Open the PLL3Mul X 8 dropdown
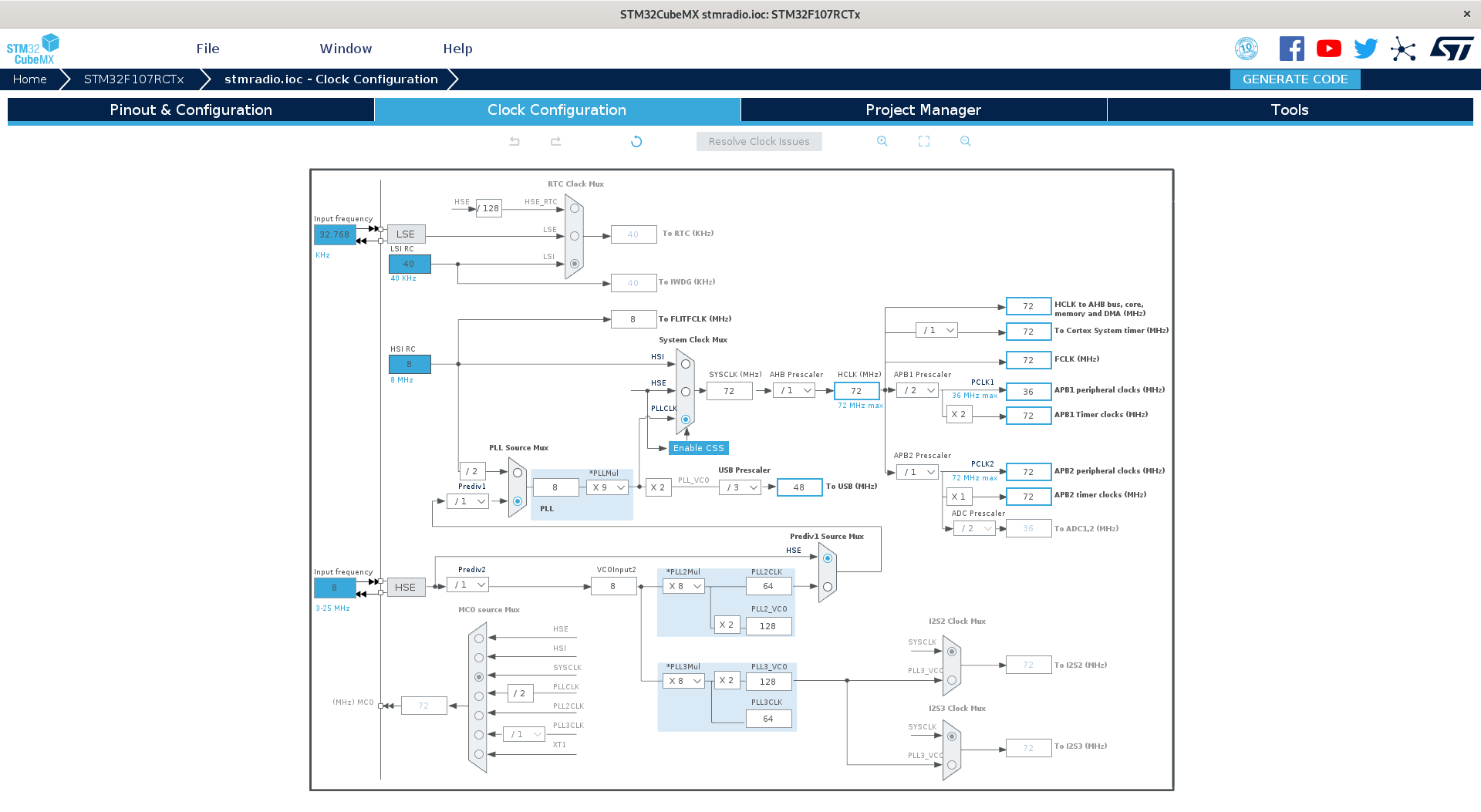 [684, 681]
